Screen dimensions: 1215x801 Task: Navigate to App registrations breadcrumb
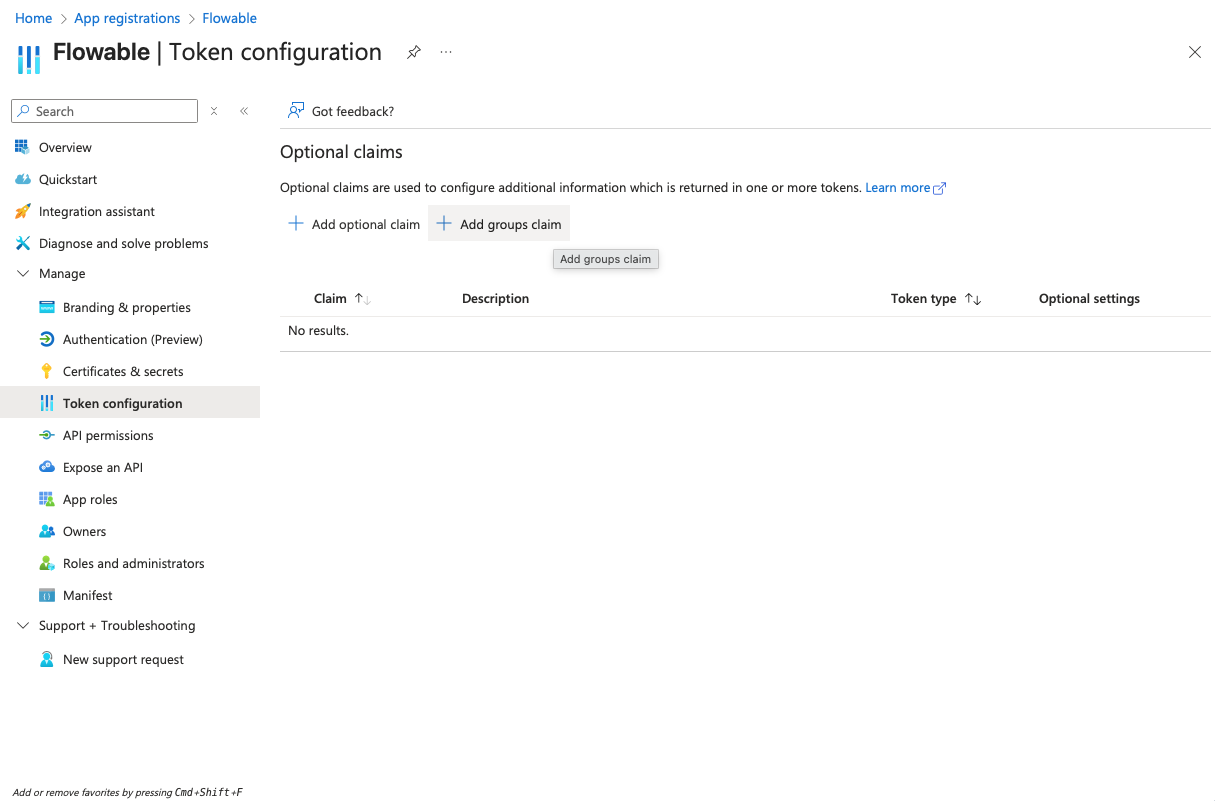(x=127, y=18)
